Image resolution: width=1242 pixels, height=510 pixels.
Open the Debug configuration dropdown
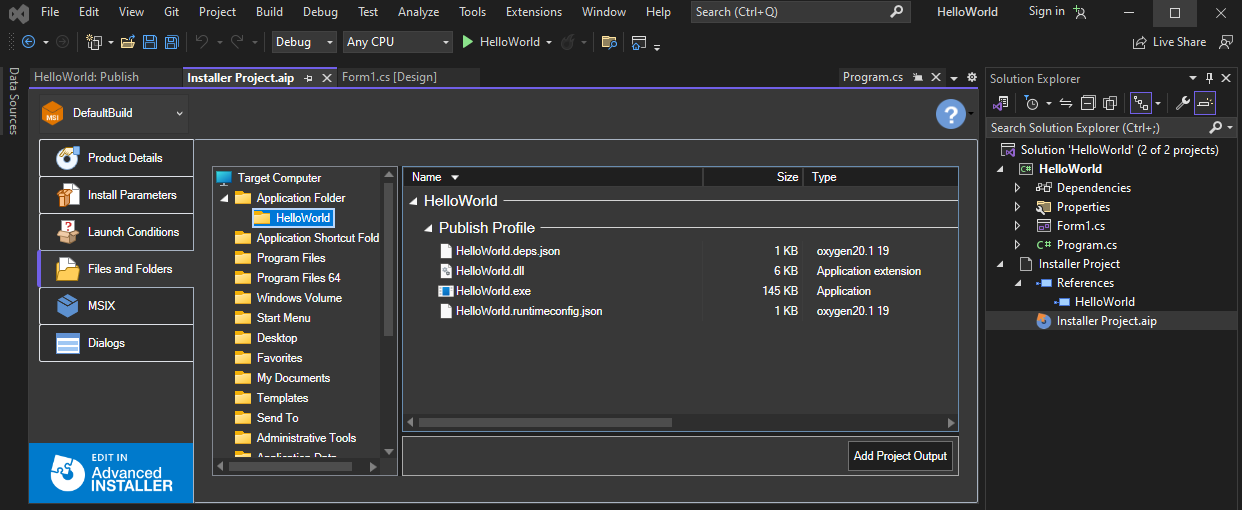[304, 42]
